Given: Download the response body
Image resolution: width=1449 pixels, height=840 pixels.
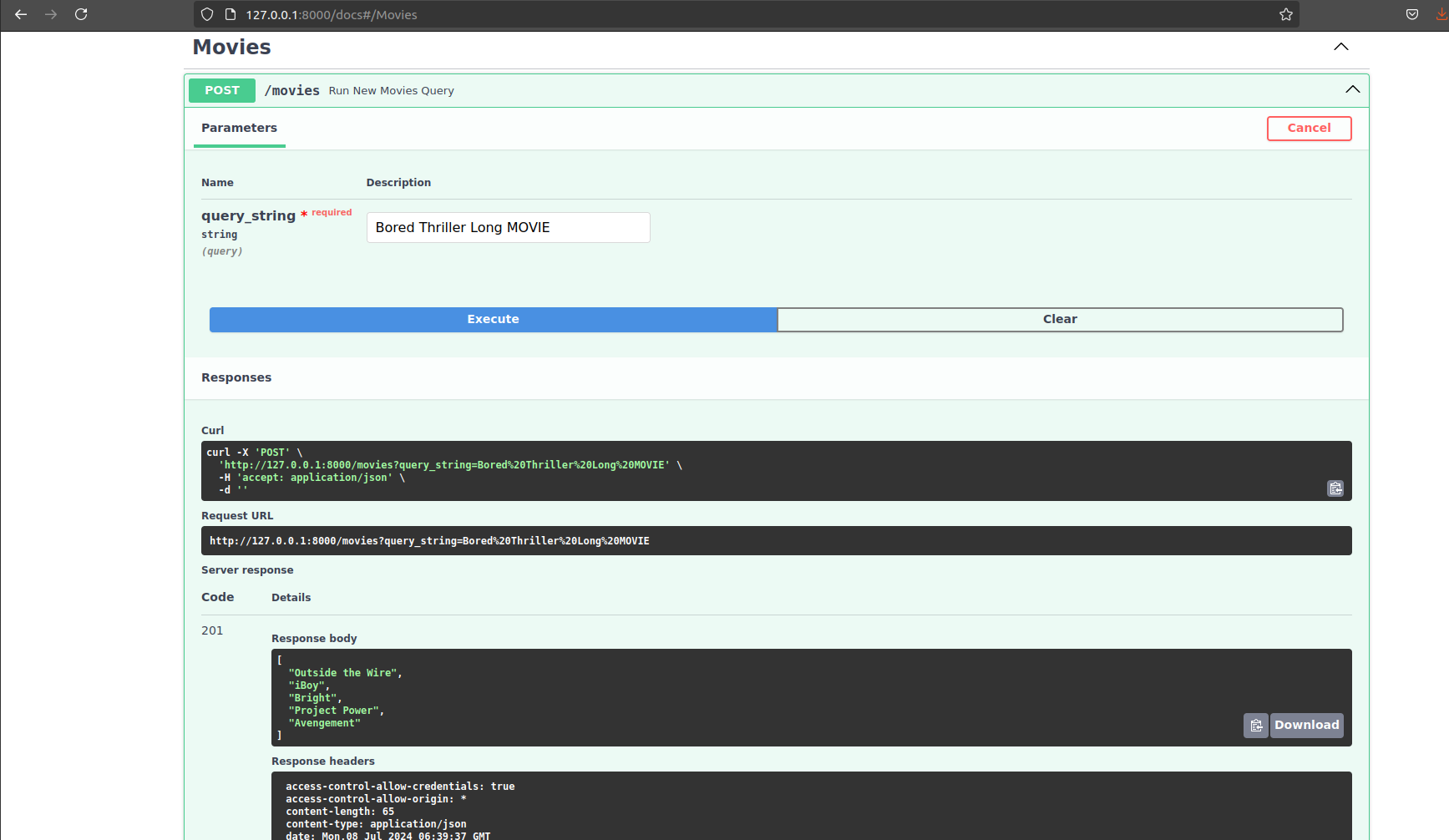Looking at the screenshot, I should click(1306, 726).
